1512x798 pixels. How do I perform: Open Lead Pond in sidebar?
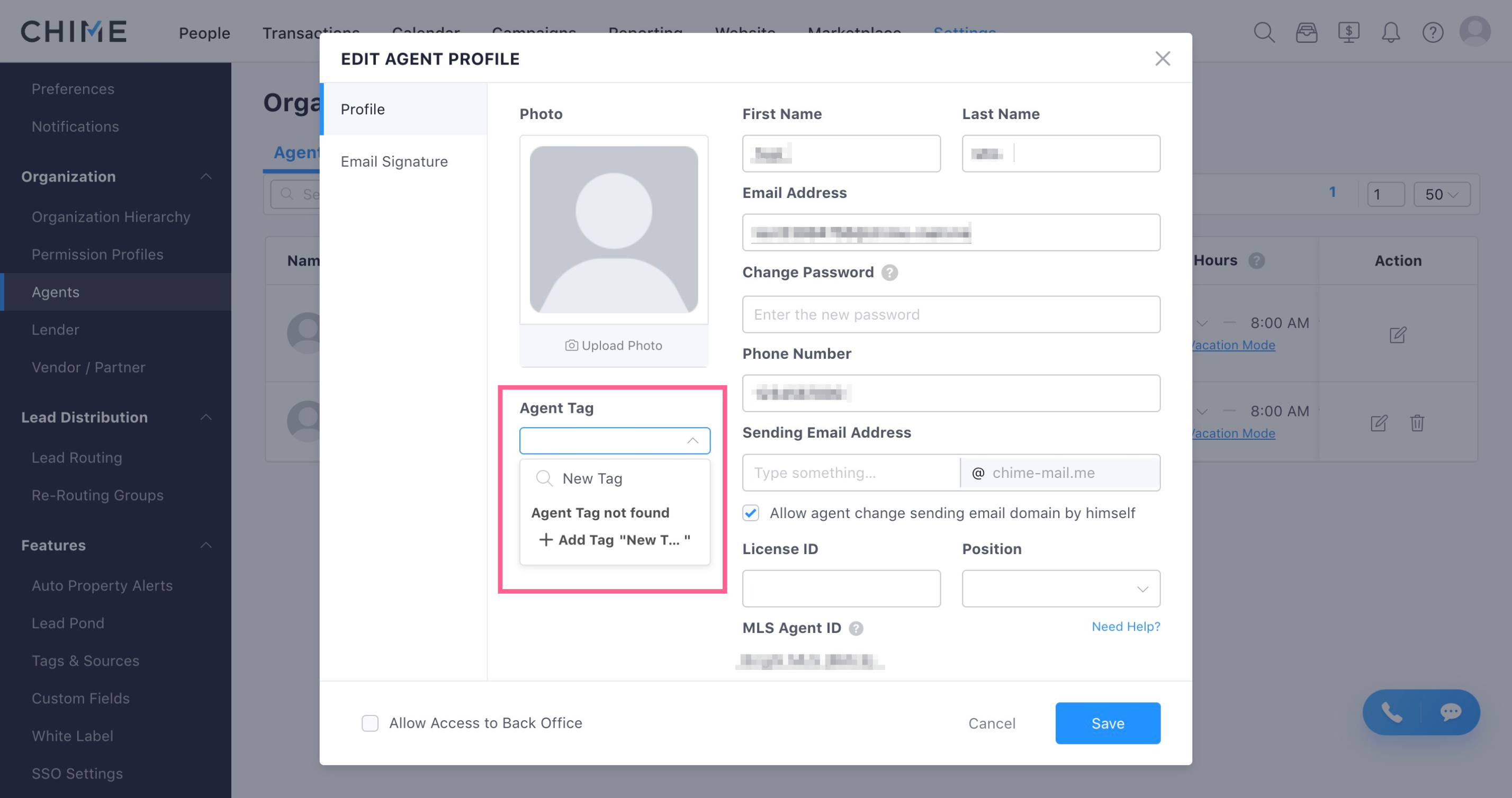(68, 622)
